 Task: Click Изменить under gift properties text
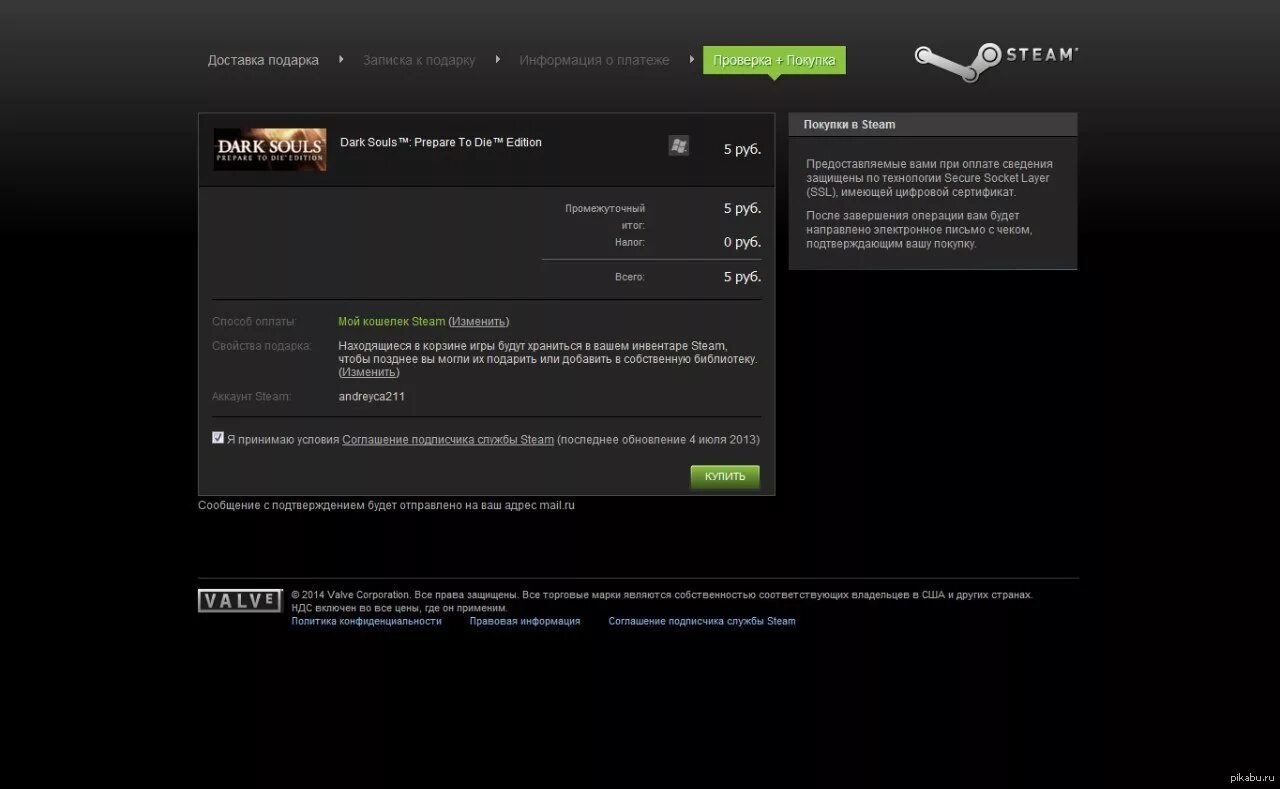pos(368,372)
